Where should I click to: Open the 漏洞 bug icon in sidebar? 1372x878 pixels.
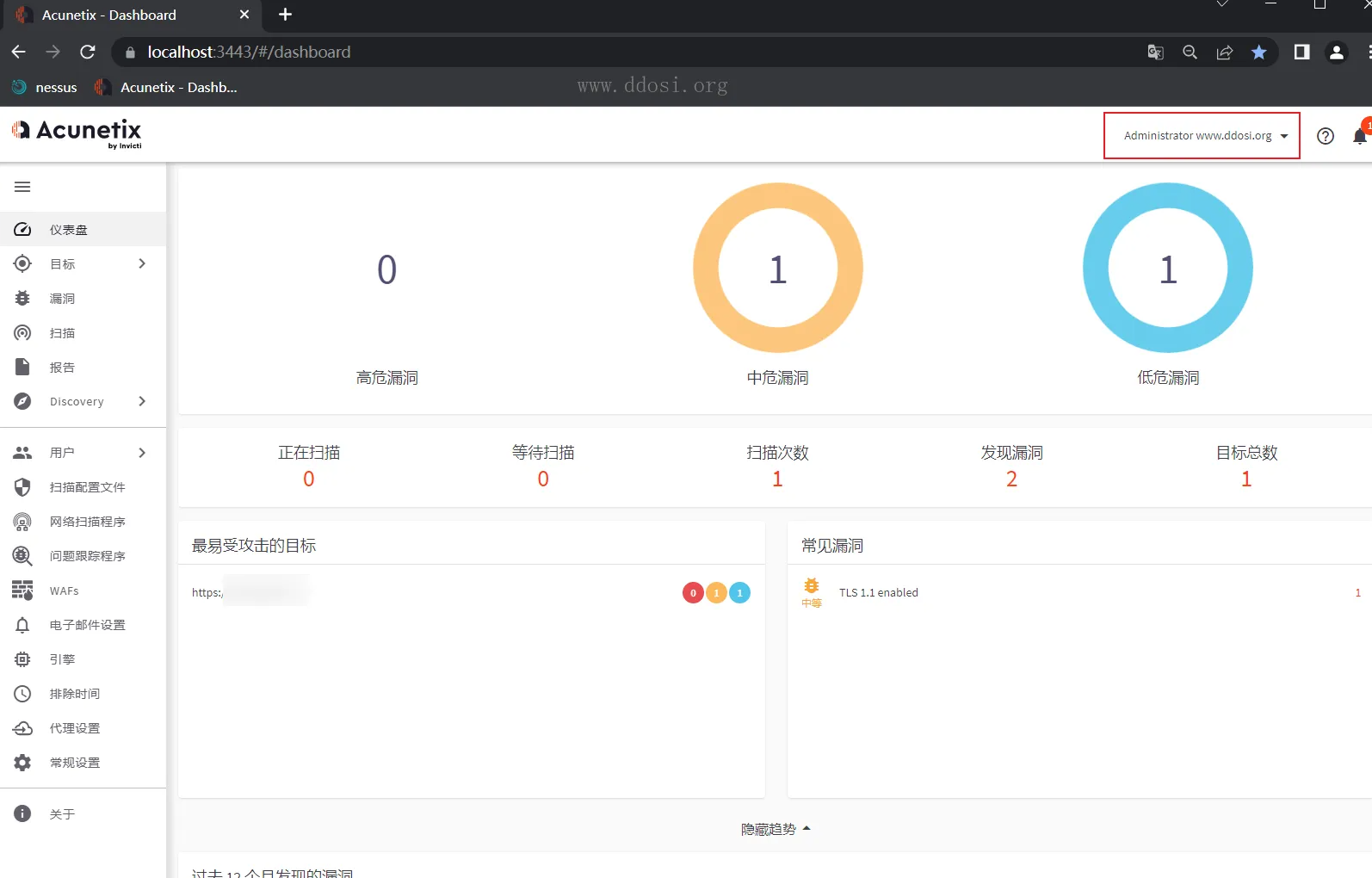coord(22,298)
